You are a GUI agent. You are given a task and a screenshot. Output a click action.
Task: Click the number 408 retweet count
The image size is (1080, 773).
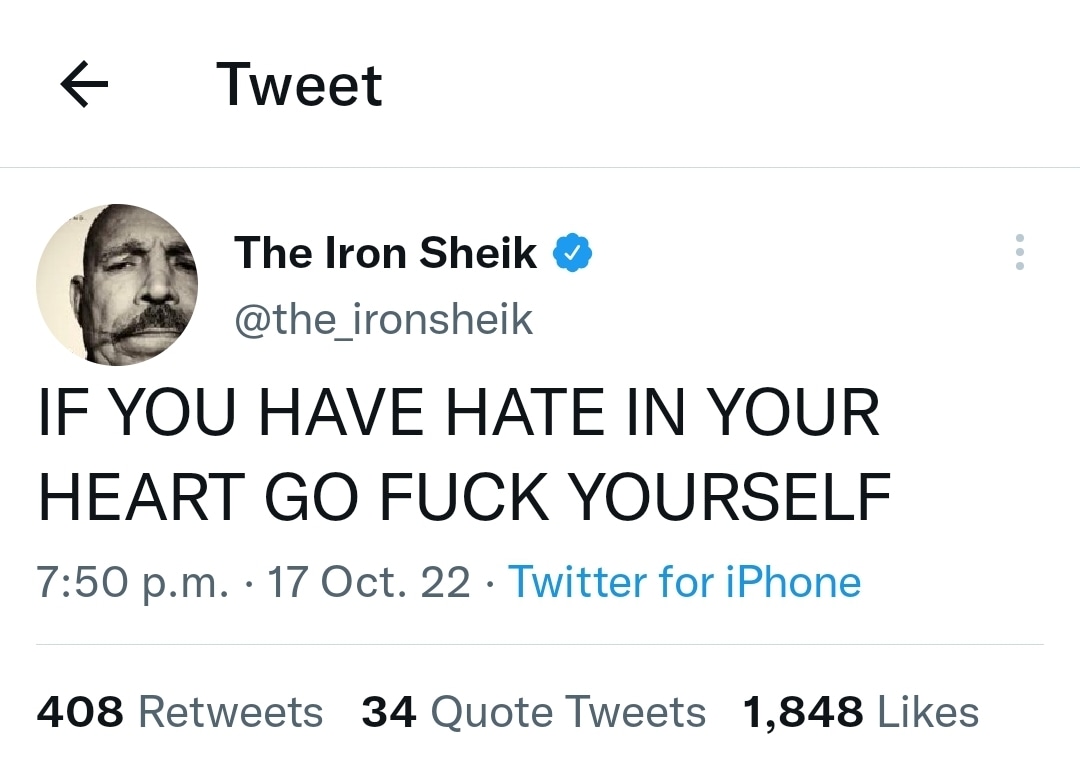point(80,713)
